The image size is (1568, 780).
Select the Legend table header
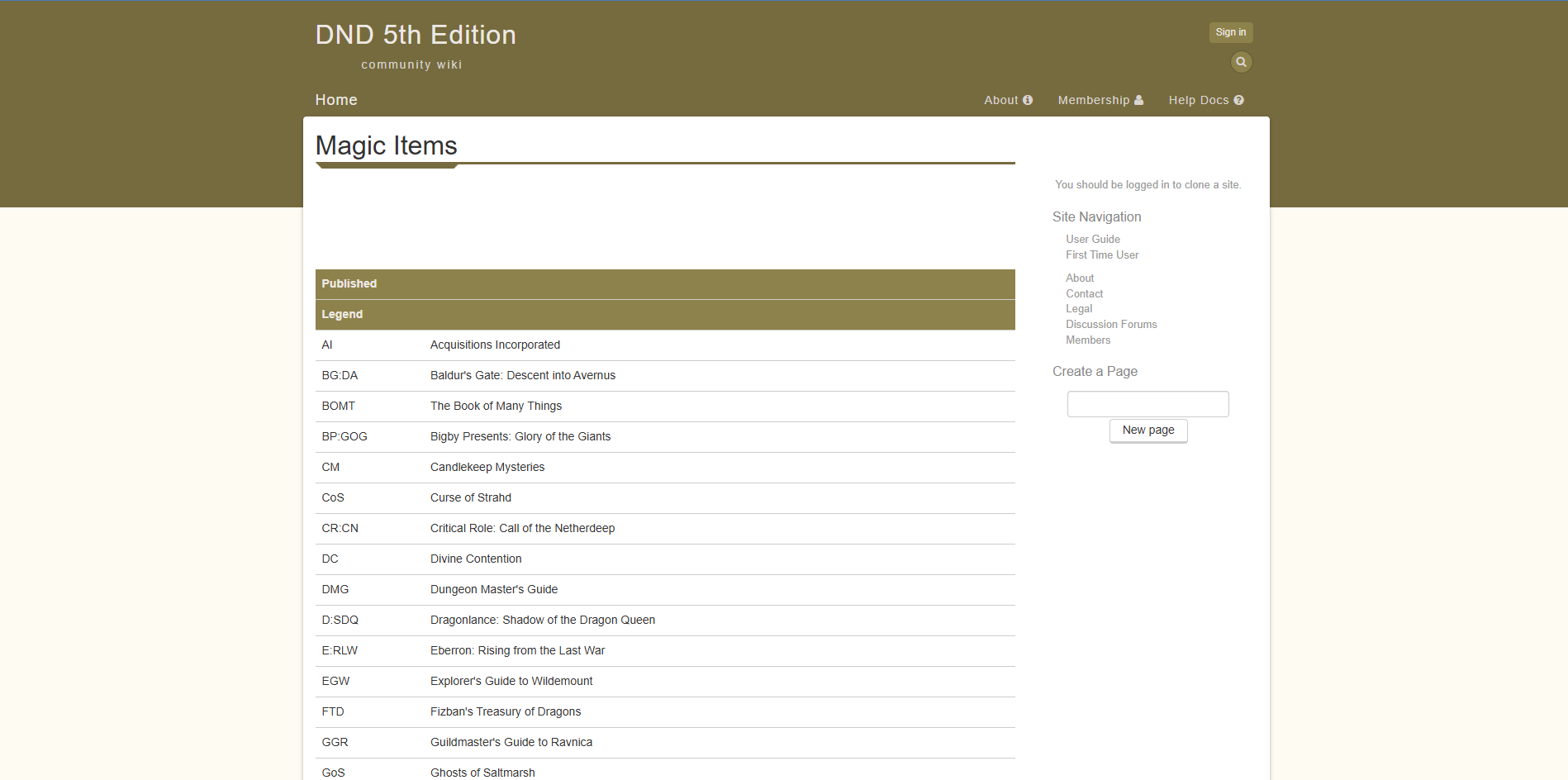click(x=665, y=315)
